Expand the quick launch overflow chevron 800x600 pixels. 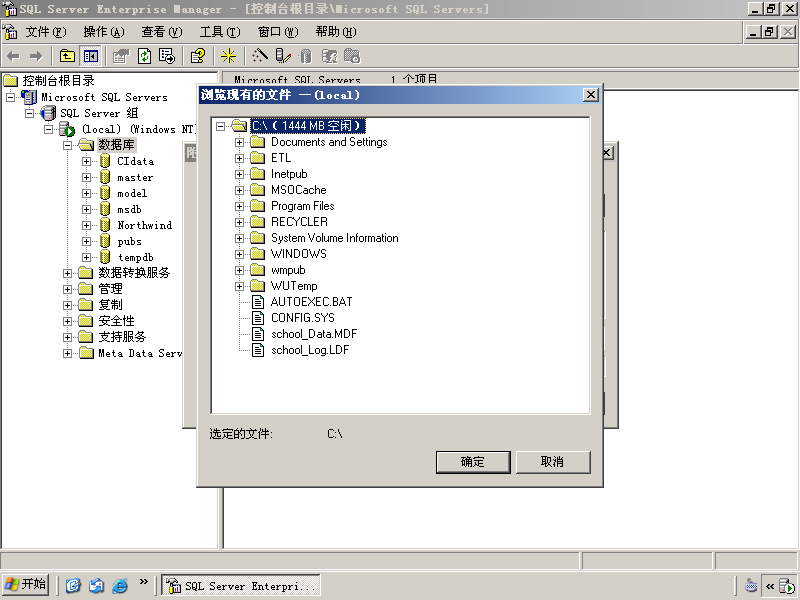tap(143, 582)
